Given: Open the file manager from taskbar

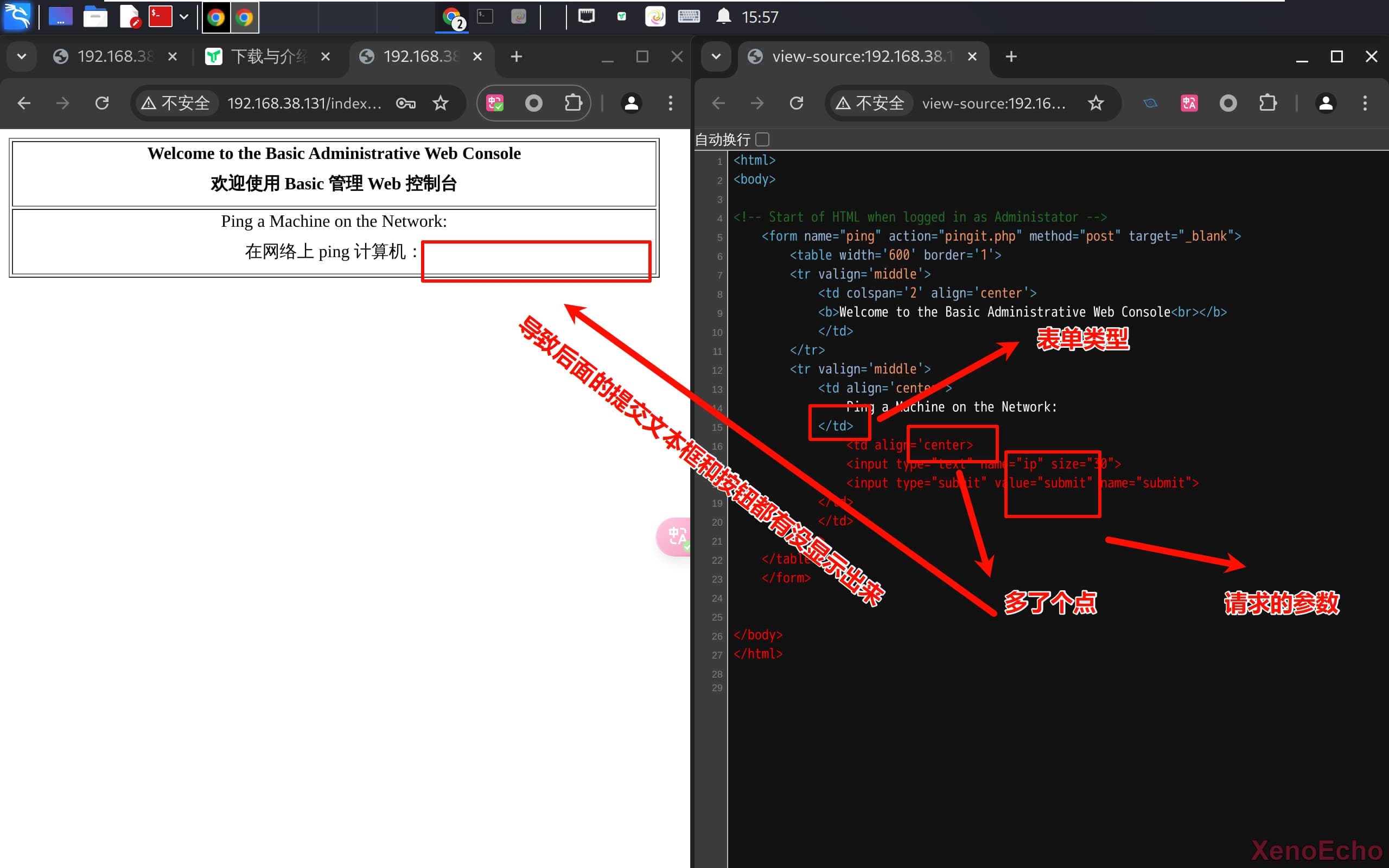Looking at the screenshot, I should pos(95,17).
